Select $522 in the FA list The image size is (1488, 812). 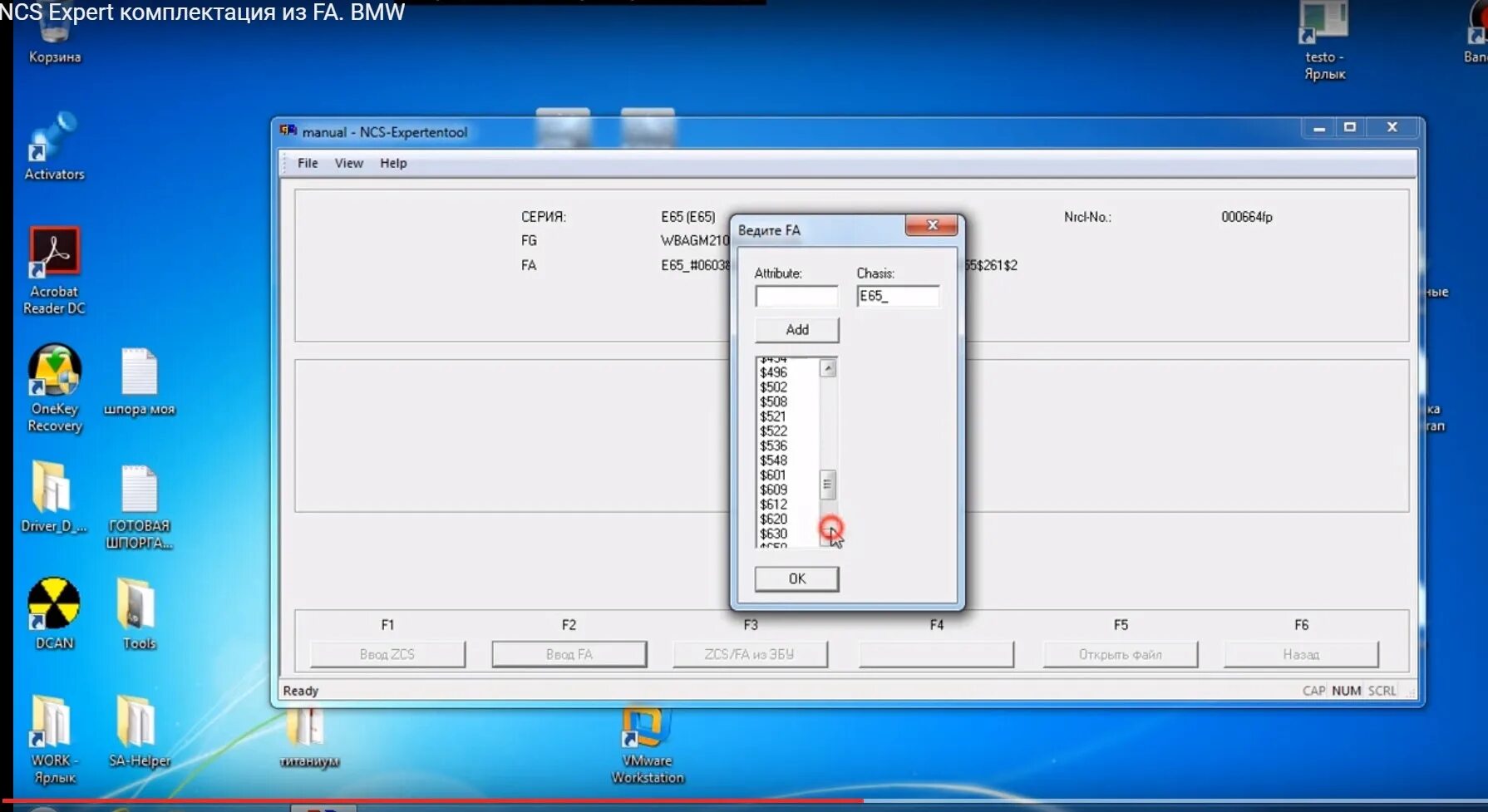point(774,431)
